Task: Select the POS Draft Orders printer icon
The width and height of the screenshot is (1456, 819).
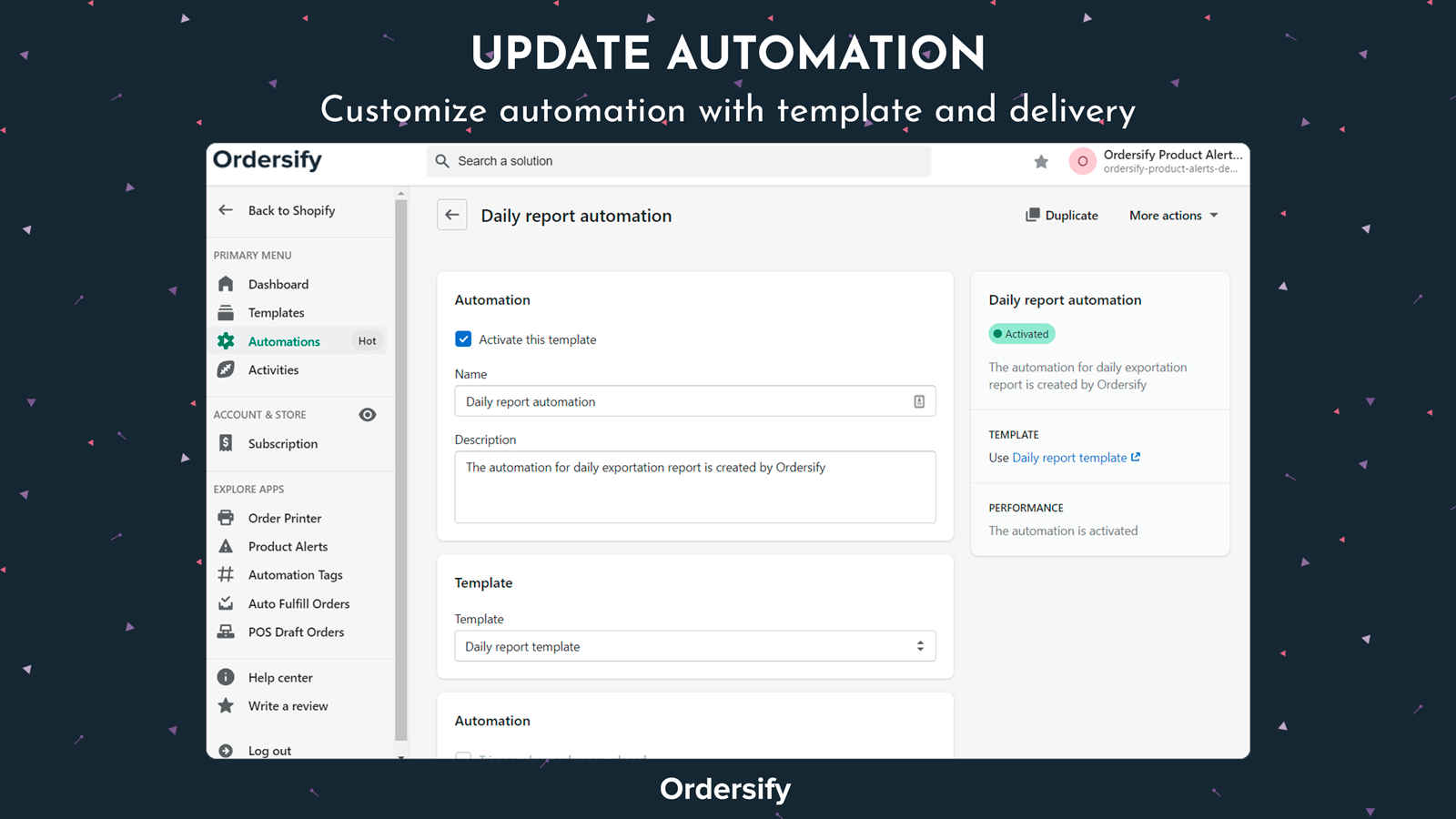Action: 226,632
